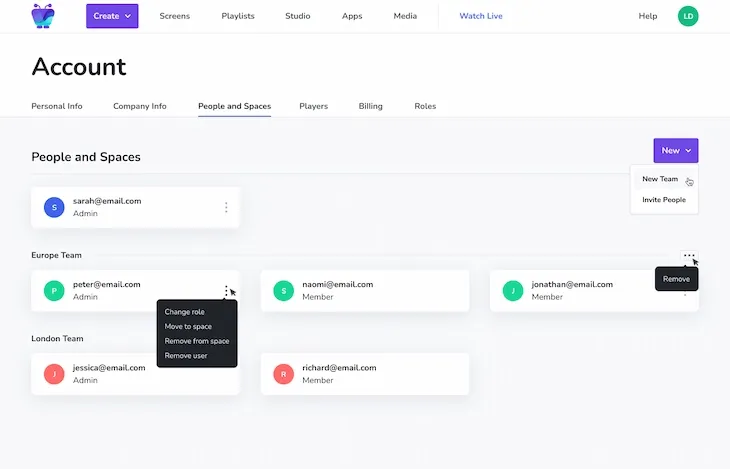Open the Help link
Screen dimensions: 730x469
pos(648,16)
